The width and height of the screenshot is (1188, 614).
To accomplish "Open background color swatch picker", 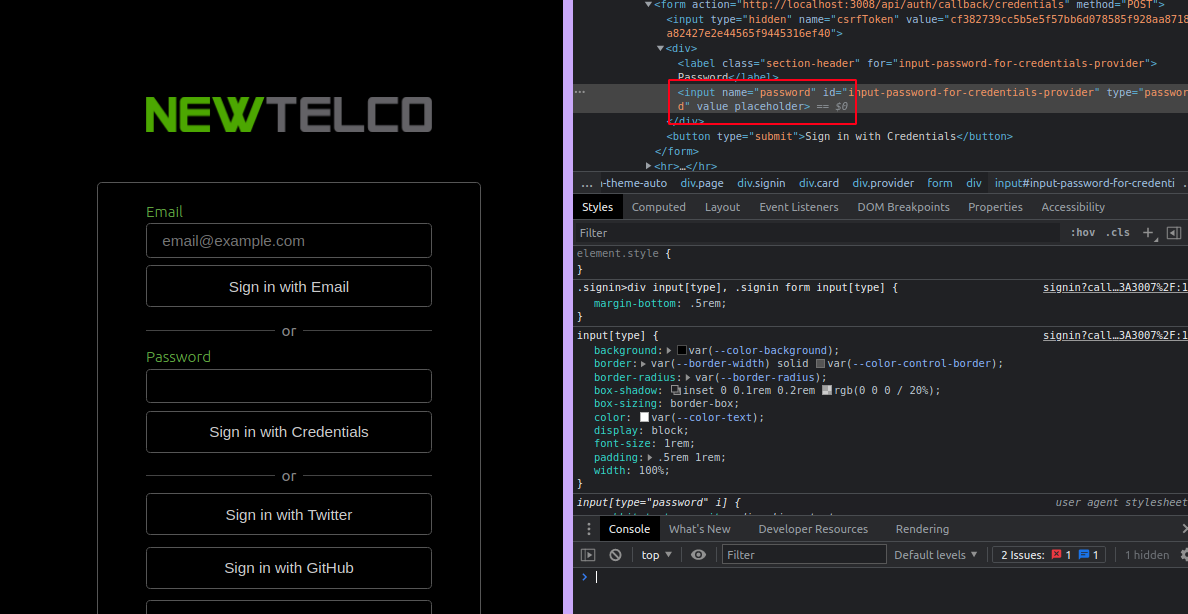I will 682,351.
